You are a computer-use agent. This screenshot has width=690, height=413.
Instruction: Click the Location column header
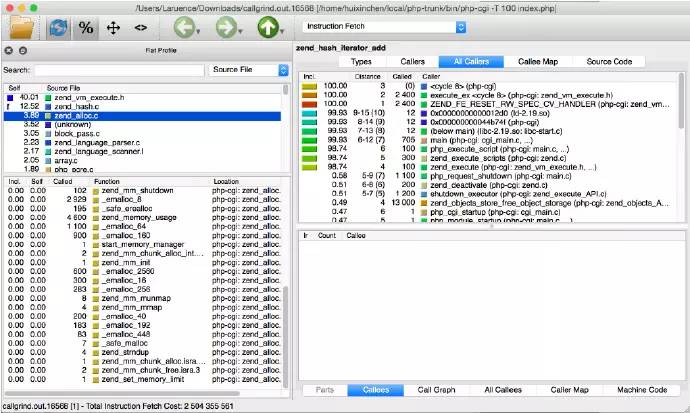tap(226, 182)
